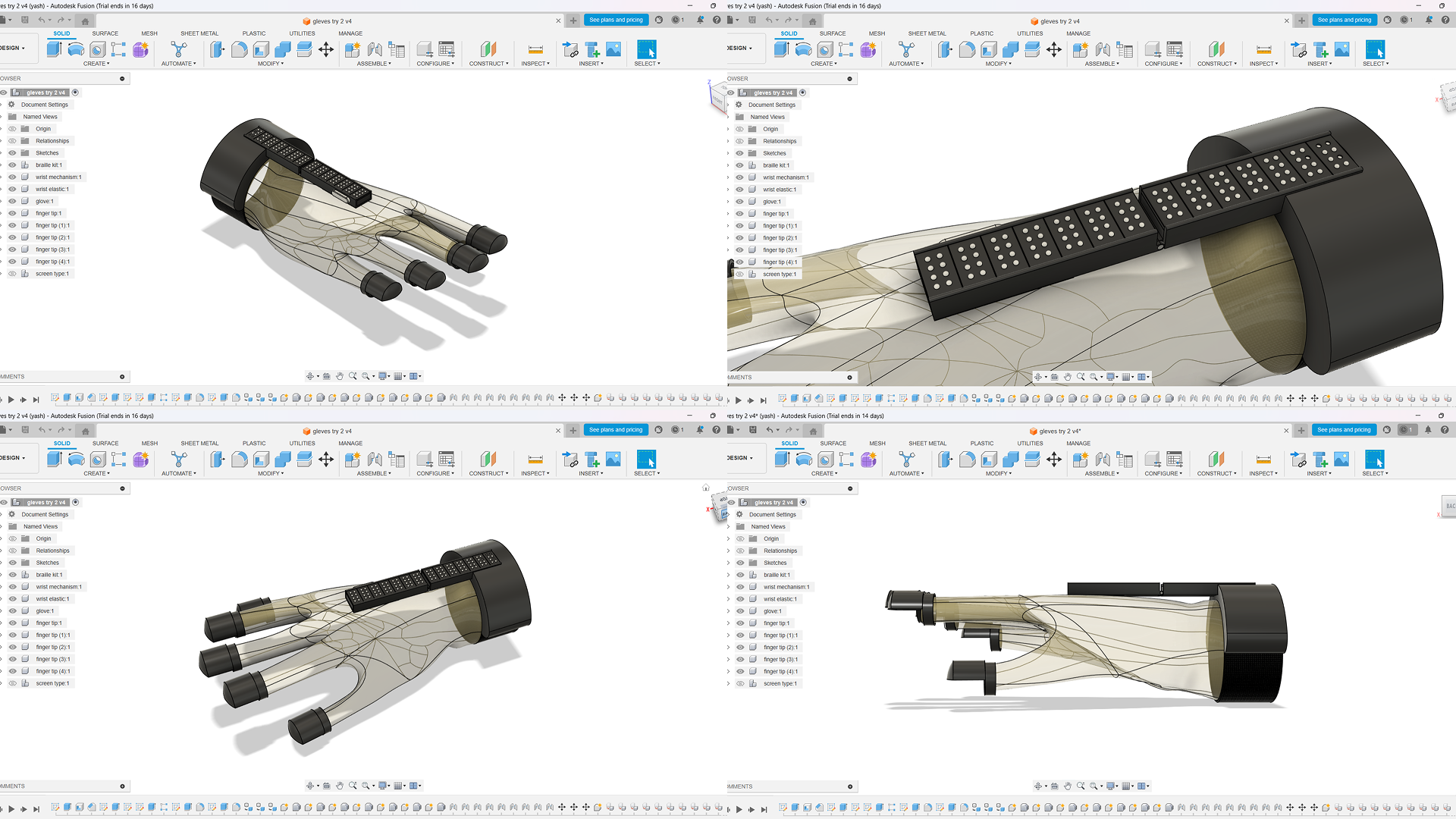Click Insert Derive icon in the side-view window

point(1298,460)
